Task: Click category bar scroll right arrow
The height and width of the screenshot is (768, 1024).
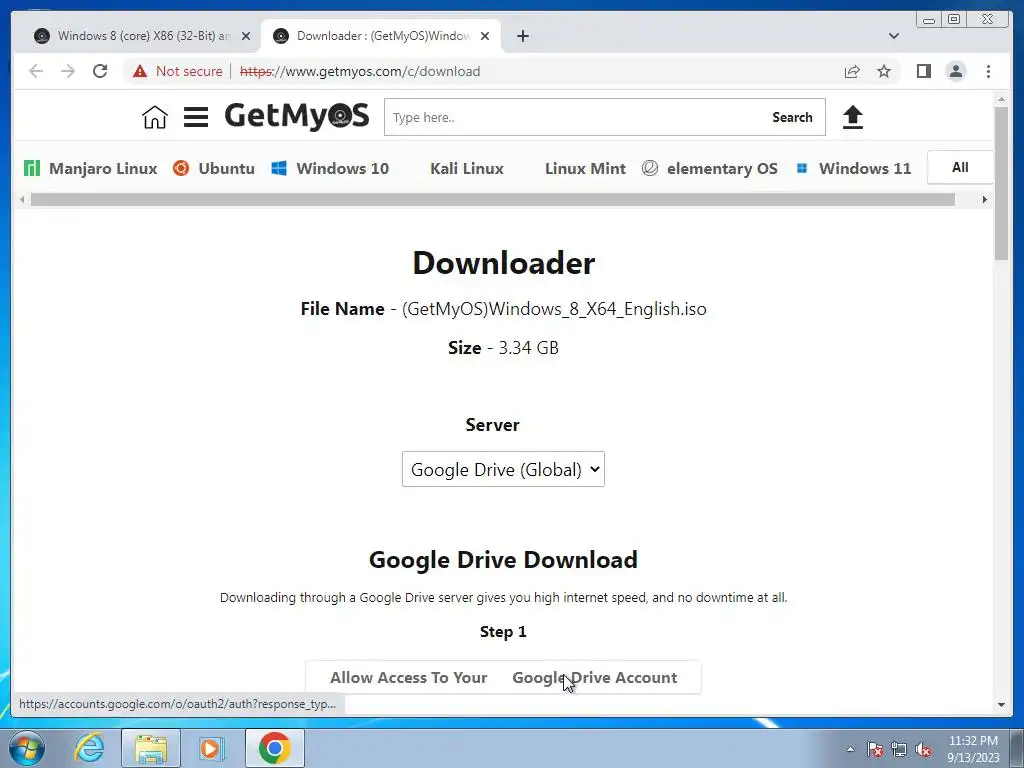Action: [985, 199]
